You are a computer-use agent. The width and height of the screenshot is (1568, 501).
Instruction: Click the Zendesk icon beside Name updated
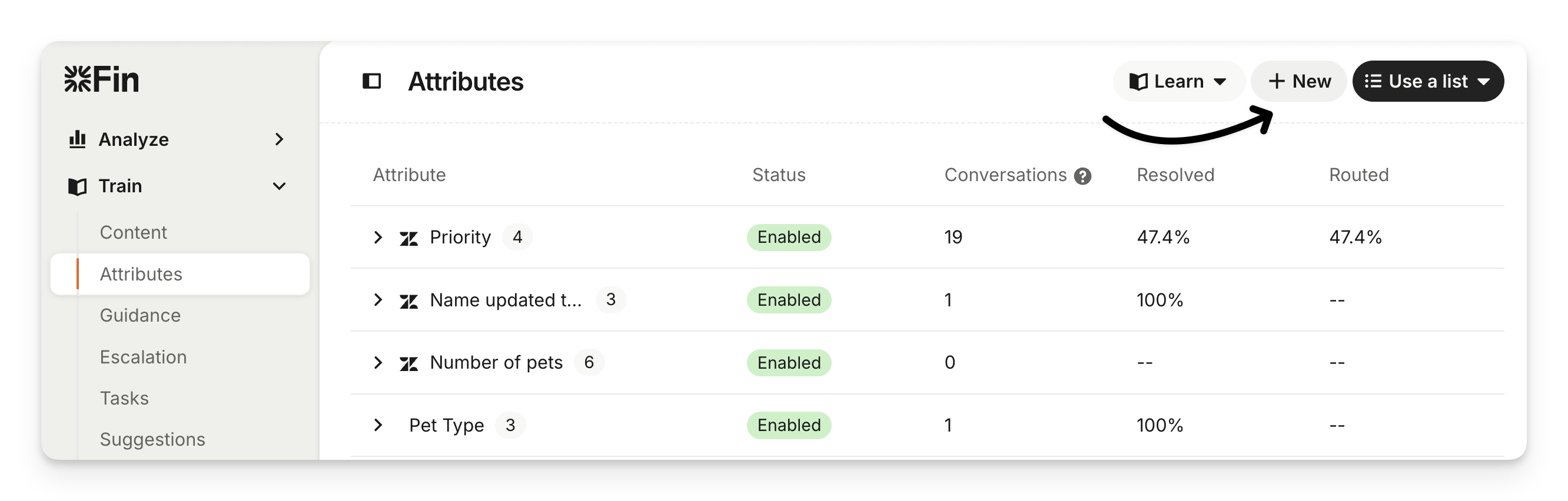408,301
